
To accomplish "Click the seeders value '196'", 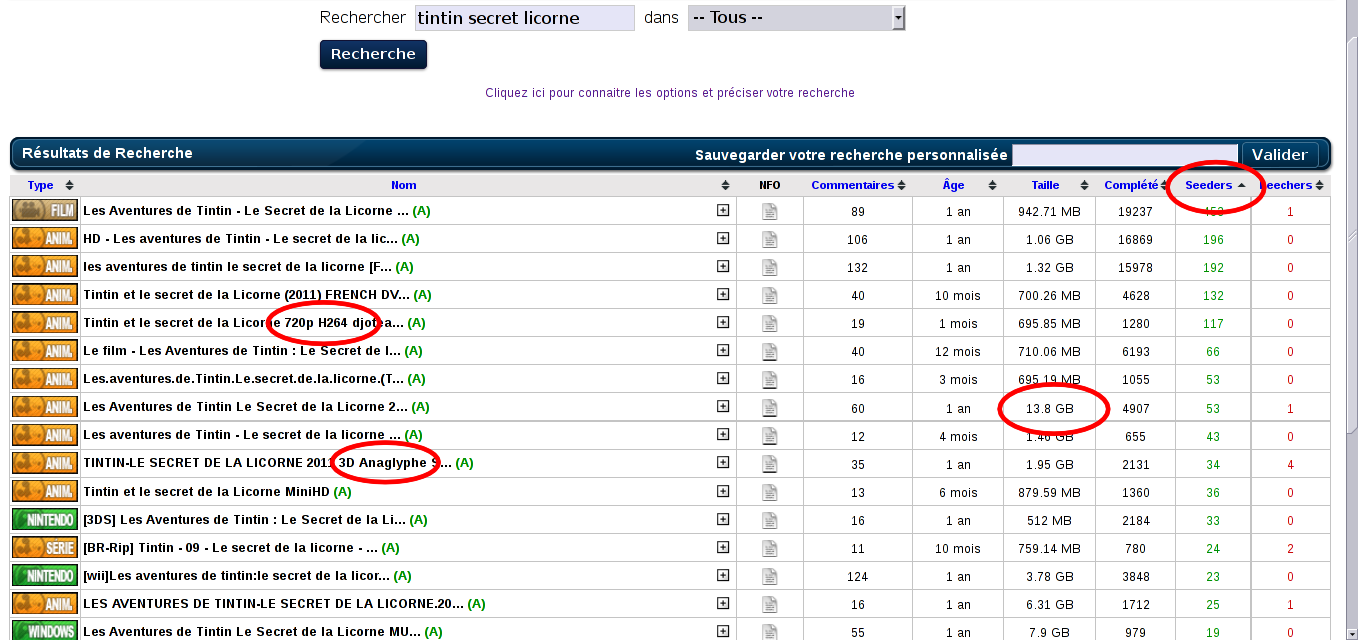I will (1214, 239).
